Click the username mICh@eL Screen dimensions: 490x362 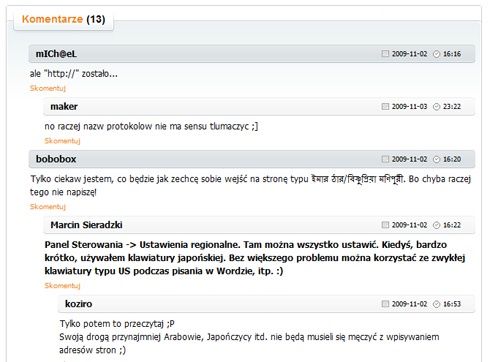(x=56, y=54)
